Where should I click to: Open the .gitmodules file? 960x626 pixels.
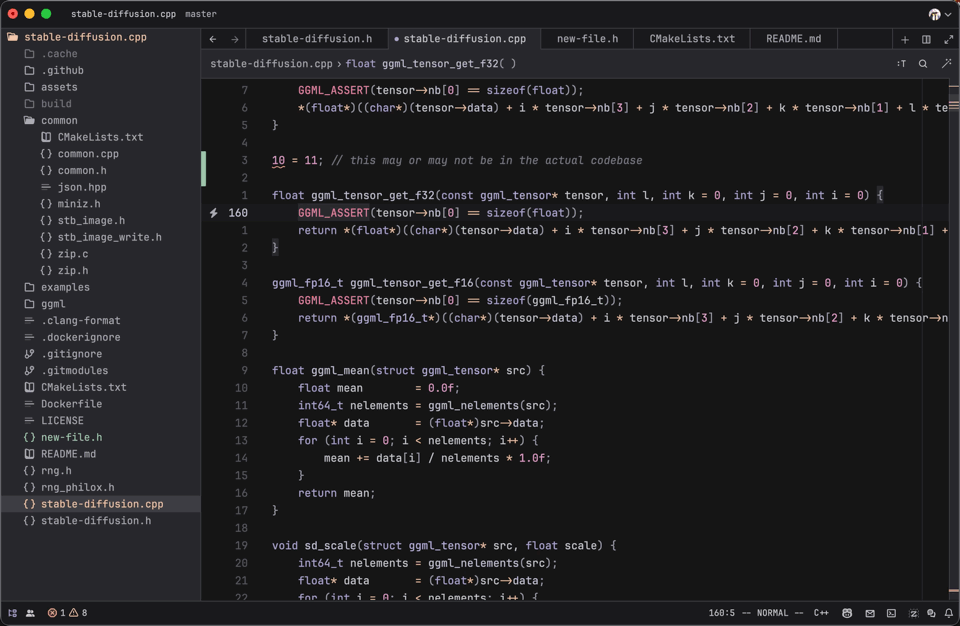pyautogui.click(x=100, y=371)
